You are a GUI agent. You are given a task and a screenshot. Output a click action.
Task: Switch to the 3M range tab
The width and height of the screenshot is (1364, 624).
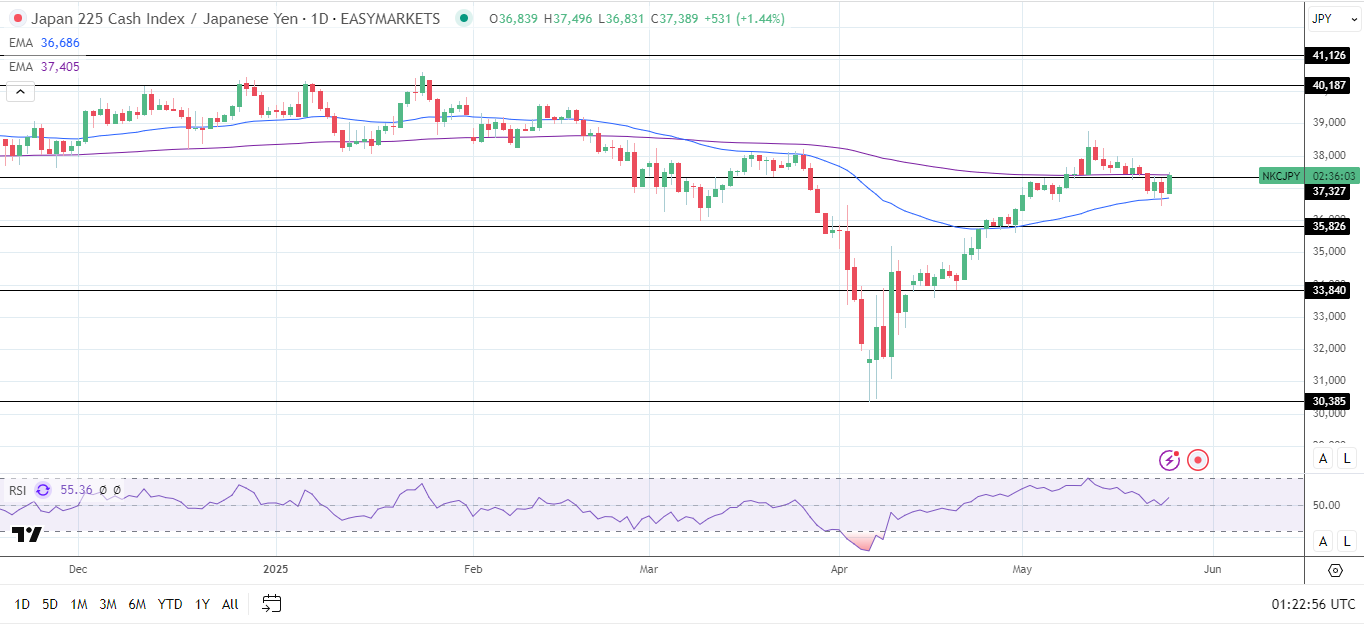pos(108,603)
